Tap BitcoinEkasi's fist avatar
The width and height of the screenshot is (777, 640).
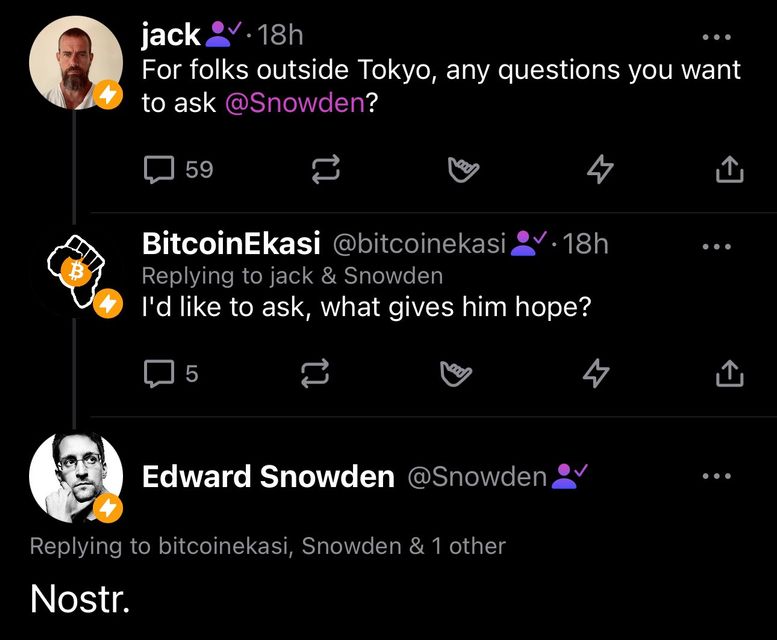(x=76, y=269)
